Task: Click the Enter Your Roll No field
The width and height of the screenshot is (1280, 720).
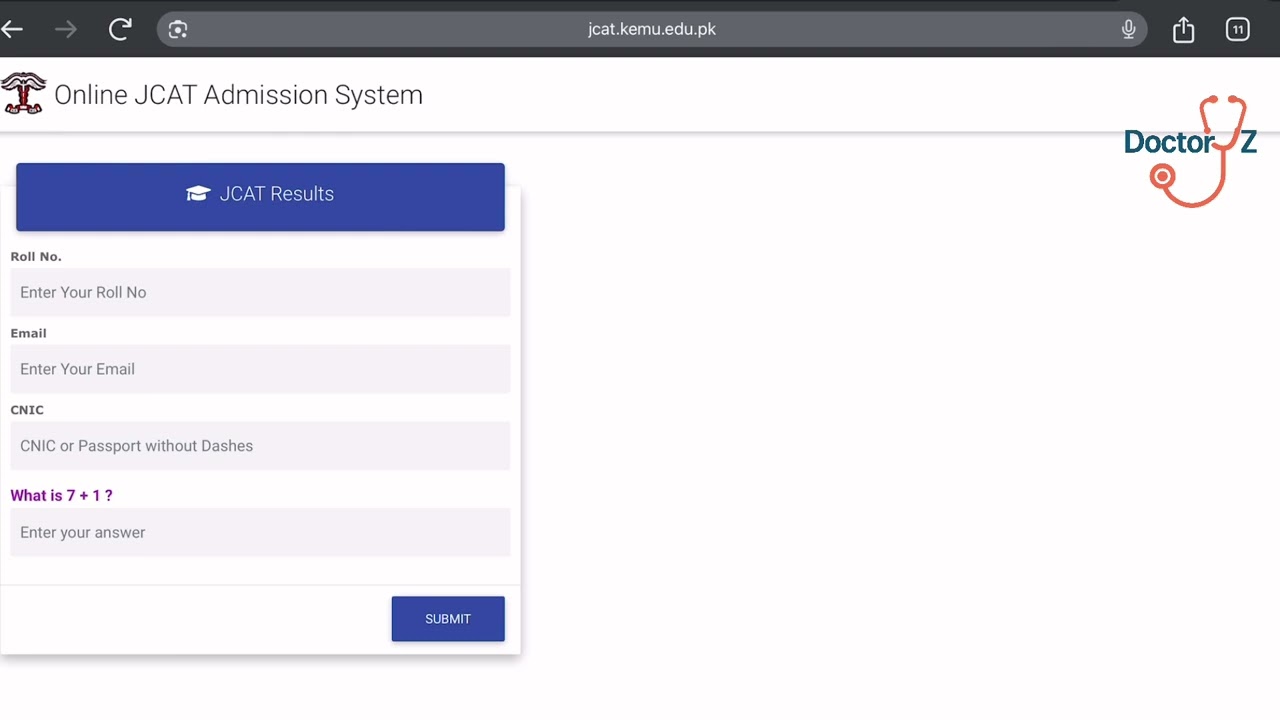Action: [260, 292]
